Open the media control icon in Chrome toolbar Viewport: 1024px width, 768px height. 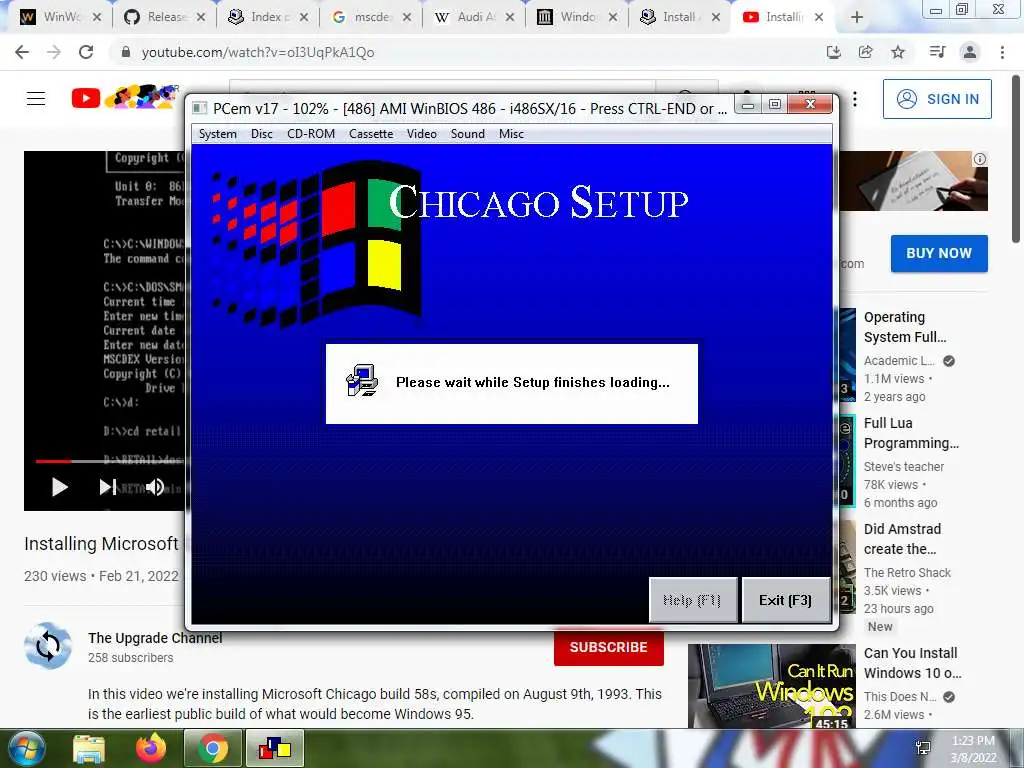click(x=937, y=52)
